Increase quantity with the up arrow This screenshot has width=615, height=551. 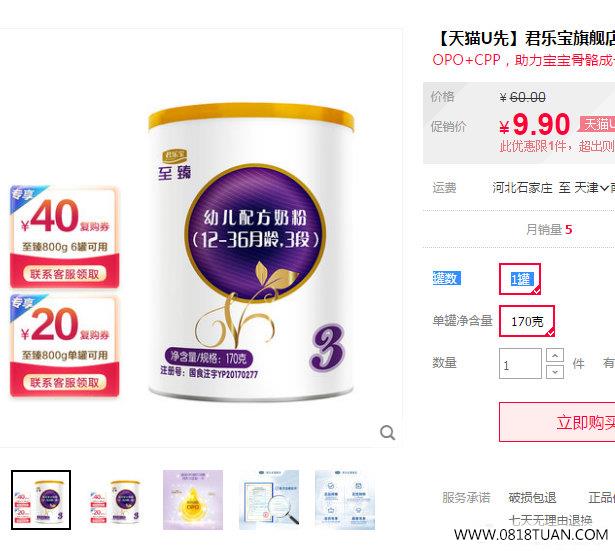555,355
